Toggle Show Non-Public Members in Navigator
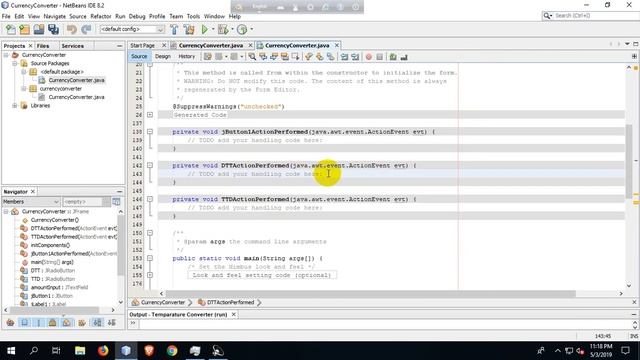640x360 pixels. pos(53,322)
